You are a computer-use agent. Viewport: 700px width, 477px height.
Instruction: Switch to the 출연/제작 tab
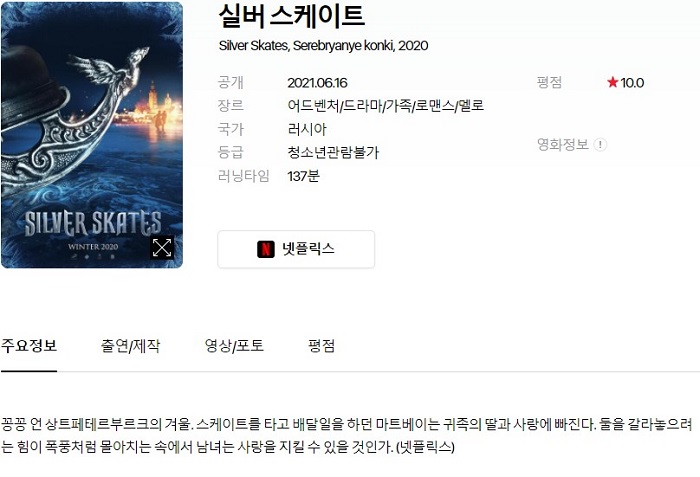pos(130,346)
